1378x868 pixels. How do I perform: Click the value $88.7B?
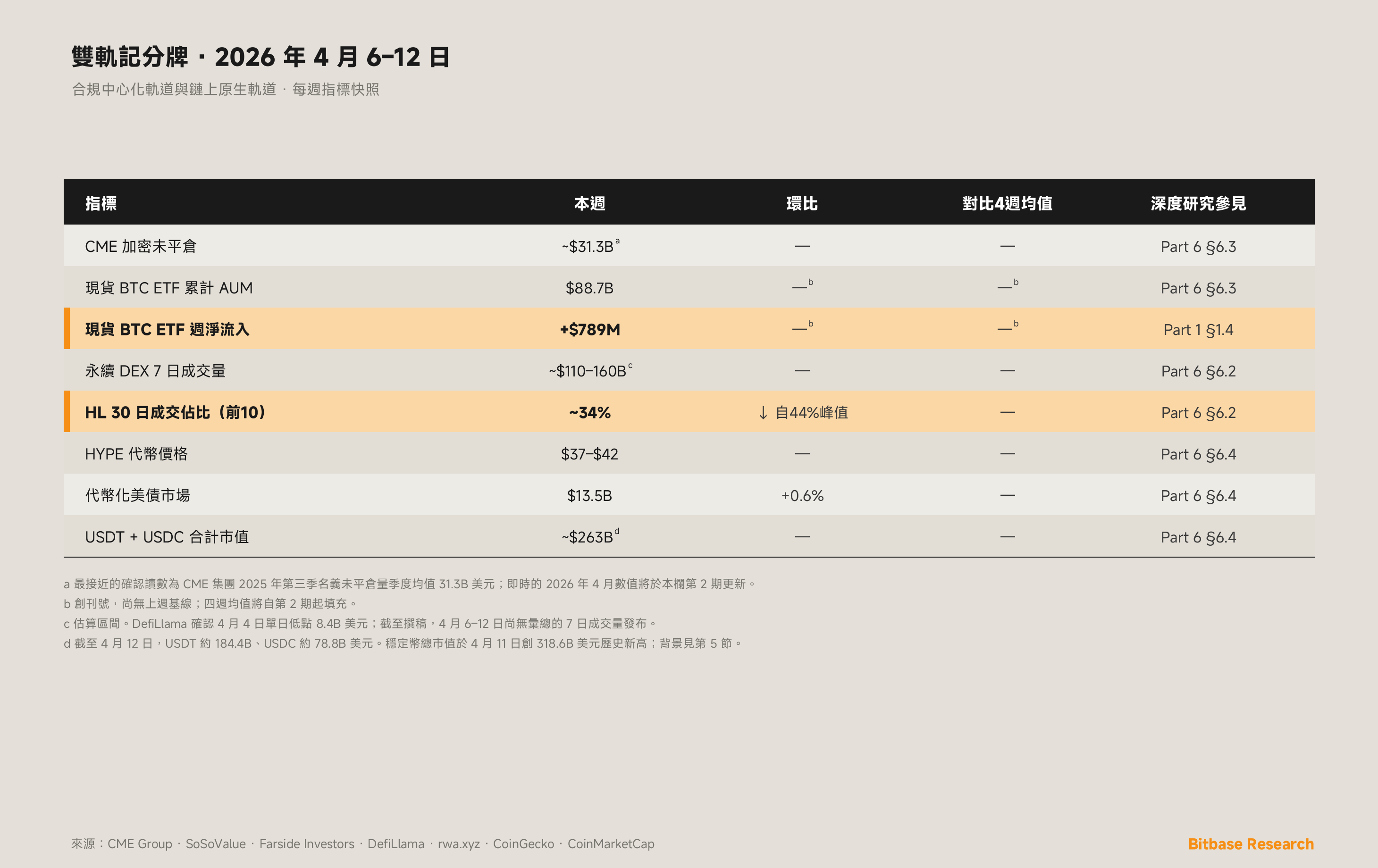(589, 288)
